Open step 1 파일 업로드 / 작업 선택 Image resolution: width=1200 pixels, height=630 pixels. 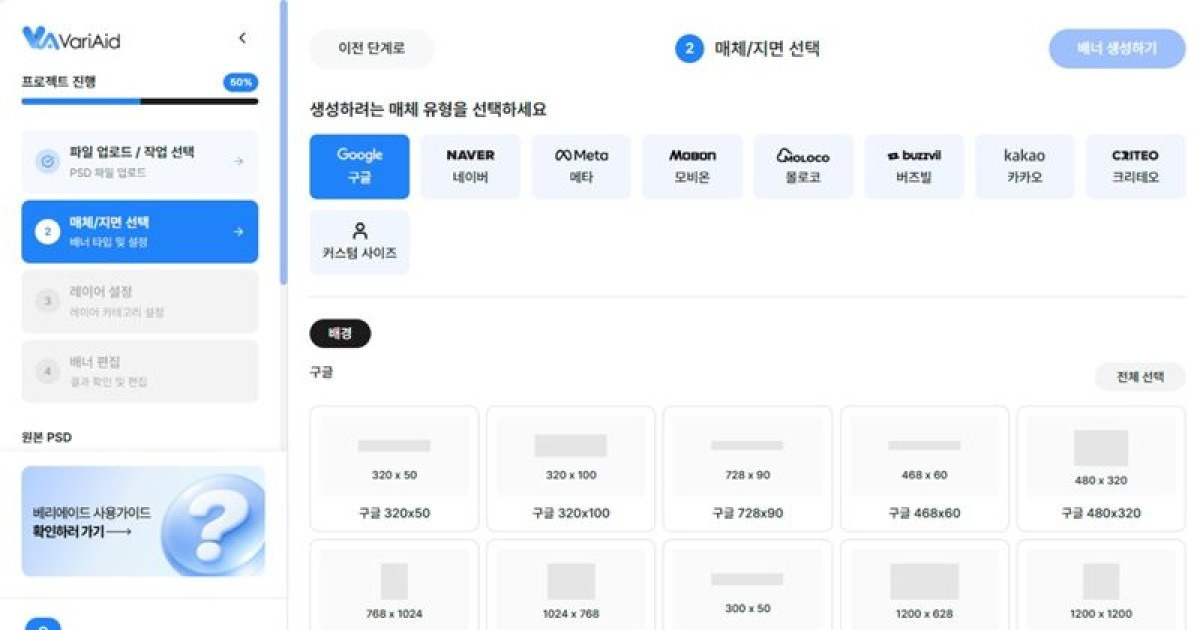tap(140, 161)
